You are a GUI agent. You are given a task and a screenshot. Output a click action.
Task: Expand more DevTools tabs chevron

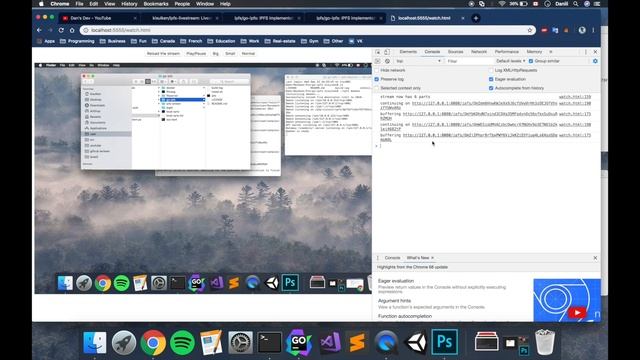click(551, 52)
